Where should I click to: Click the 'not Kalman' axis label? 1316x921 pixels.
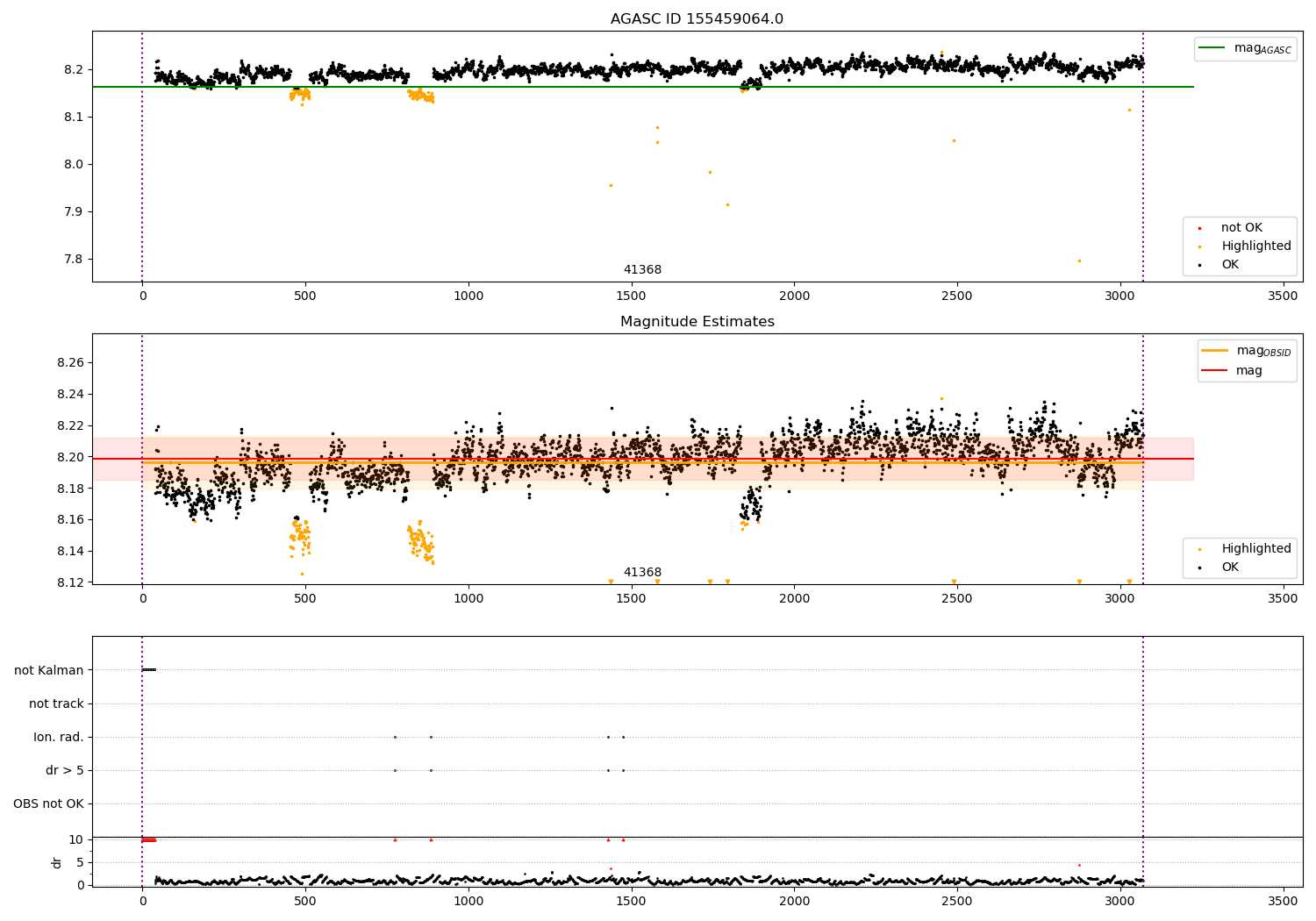pos(49,670)
